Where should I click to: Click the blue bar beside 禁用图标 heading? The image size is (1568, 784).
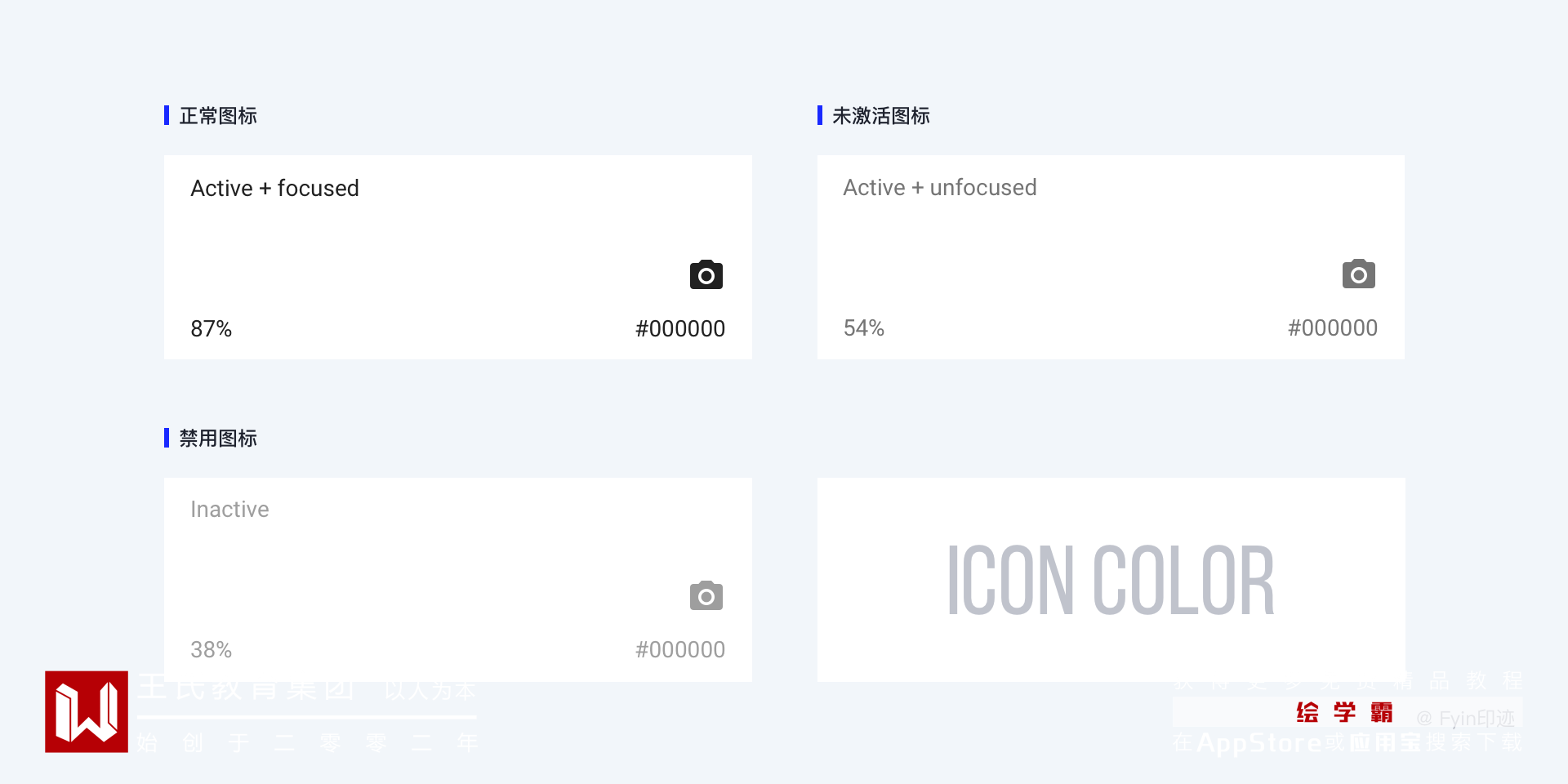coord(167,438)
